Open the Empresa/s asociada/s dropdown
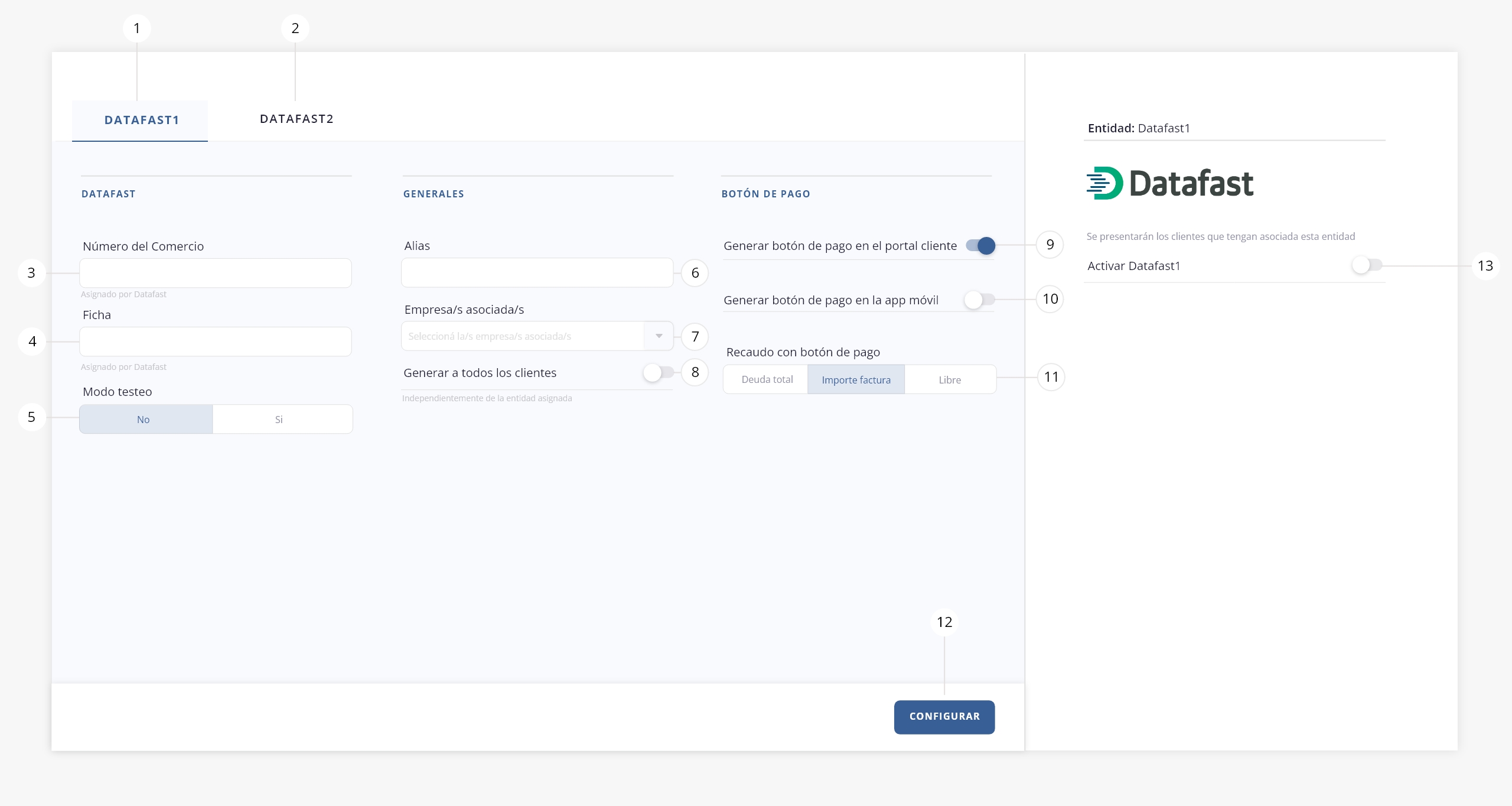1512x806 pixels. point(537,336)
